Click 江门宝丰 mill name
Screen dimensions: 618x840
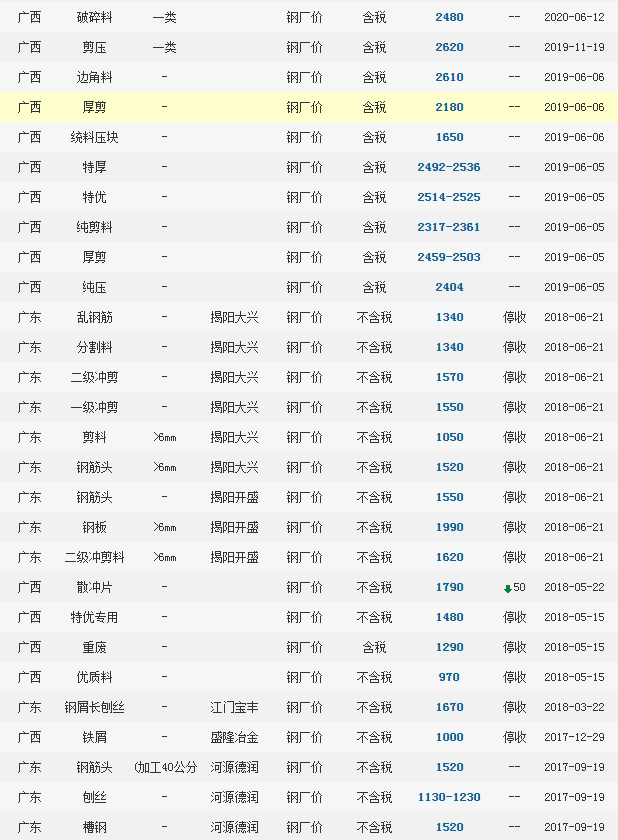[234, 707]
